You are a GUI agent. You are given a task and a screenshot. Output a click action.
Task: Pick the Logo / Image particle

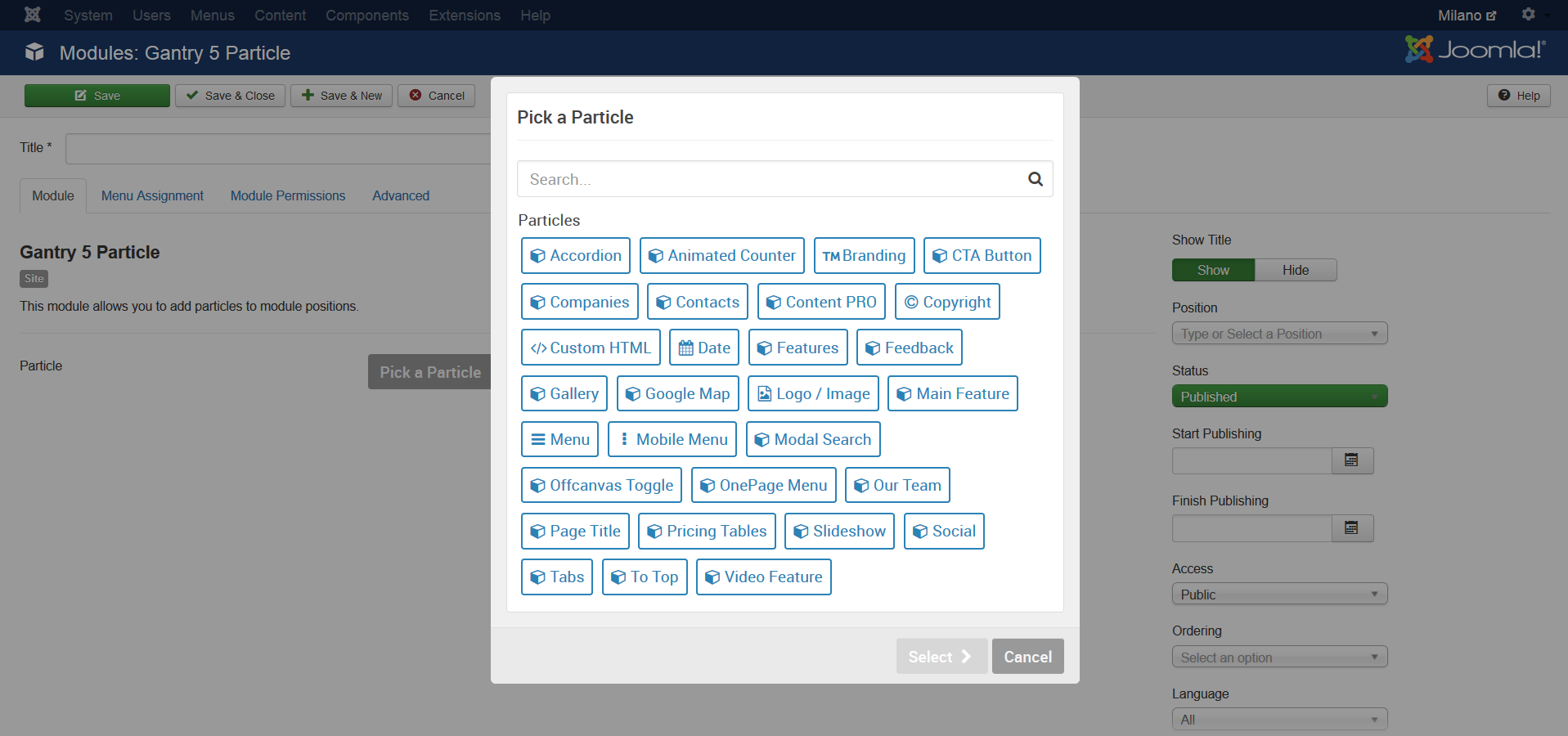coord(813,393)
